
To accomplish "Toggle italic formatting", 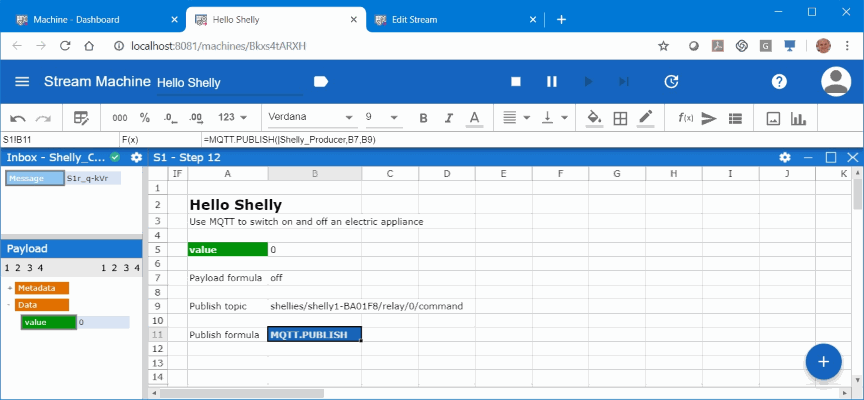I will [x=448, y=118].
